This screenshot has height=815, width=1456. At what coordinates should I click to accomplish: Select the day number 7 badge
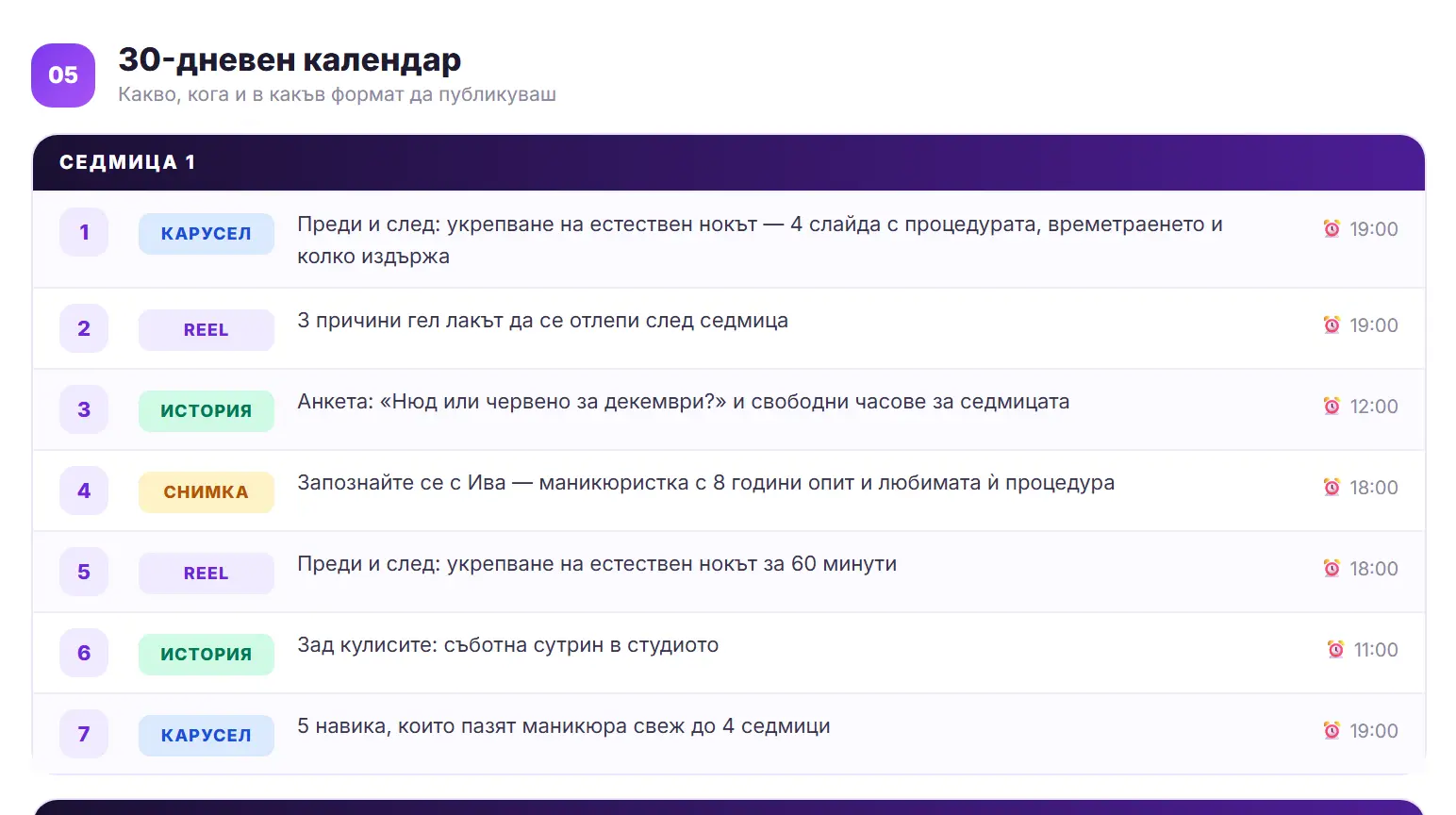pos(84,734)
